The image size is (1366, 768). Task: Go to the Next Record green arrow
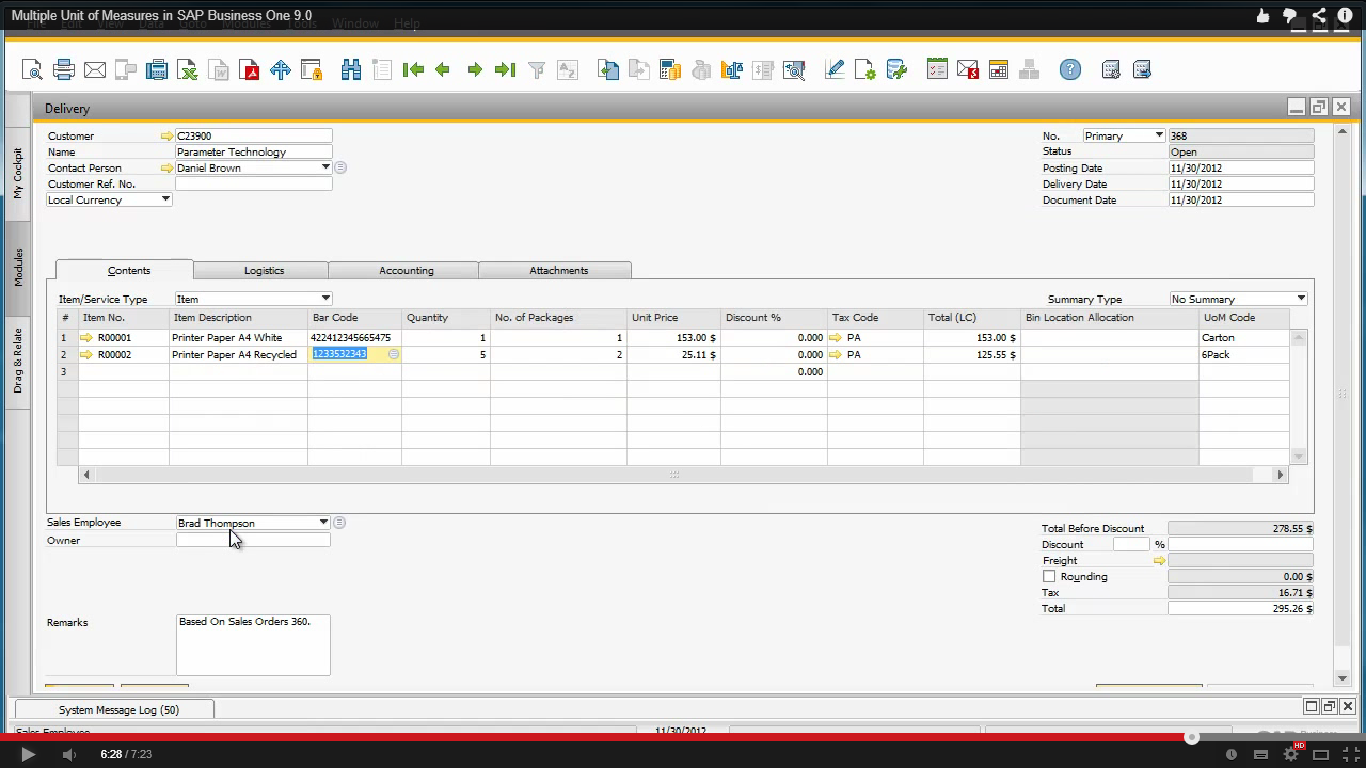click(475, 70)
